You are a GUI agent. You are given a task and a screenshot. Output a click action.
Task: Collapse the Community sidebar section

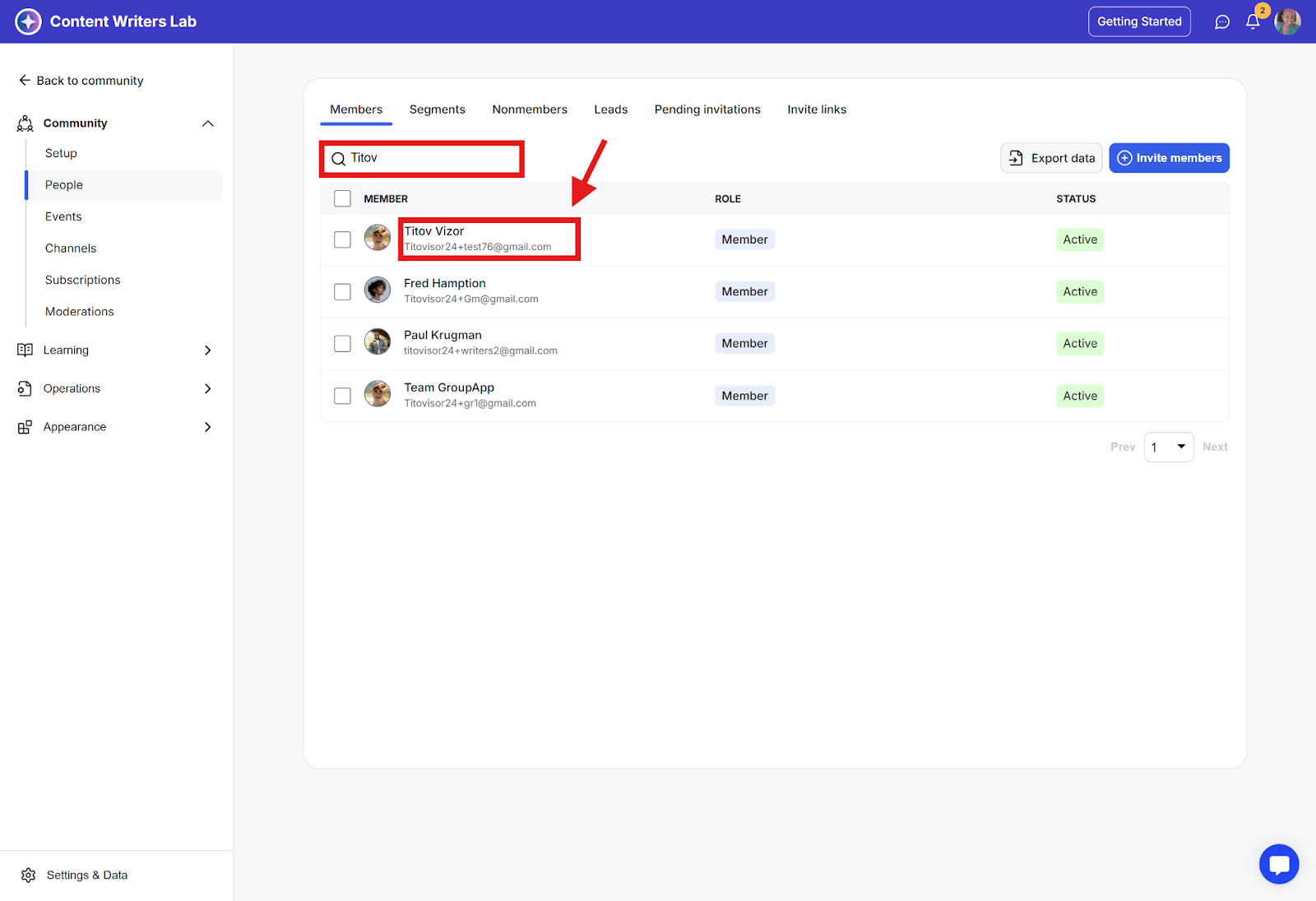pyautogui.click(x=207, y=123)
